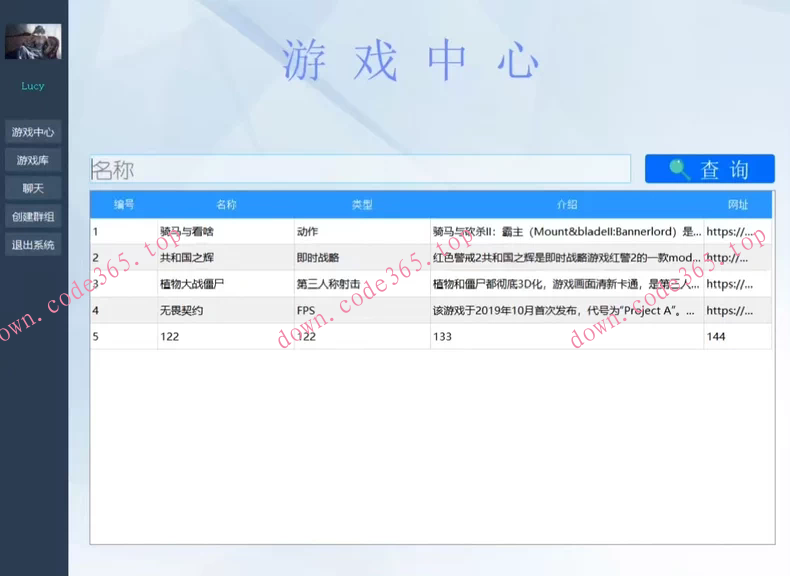Select the cell 共和国之辉
The image size is (790, 576).
click(226, 258)
